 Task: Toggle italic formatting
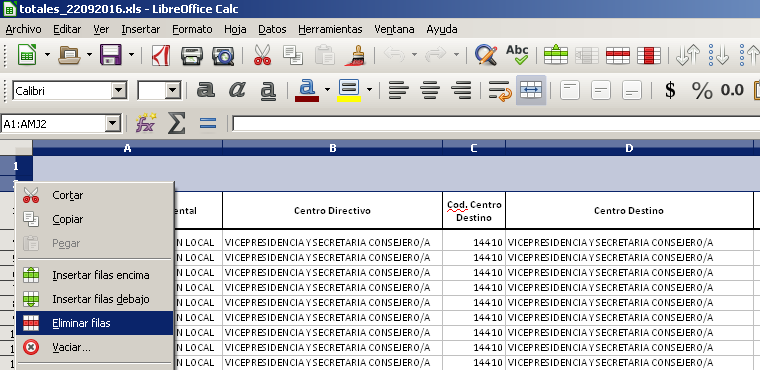click(x=237, y=90)
